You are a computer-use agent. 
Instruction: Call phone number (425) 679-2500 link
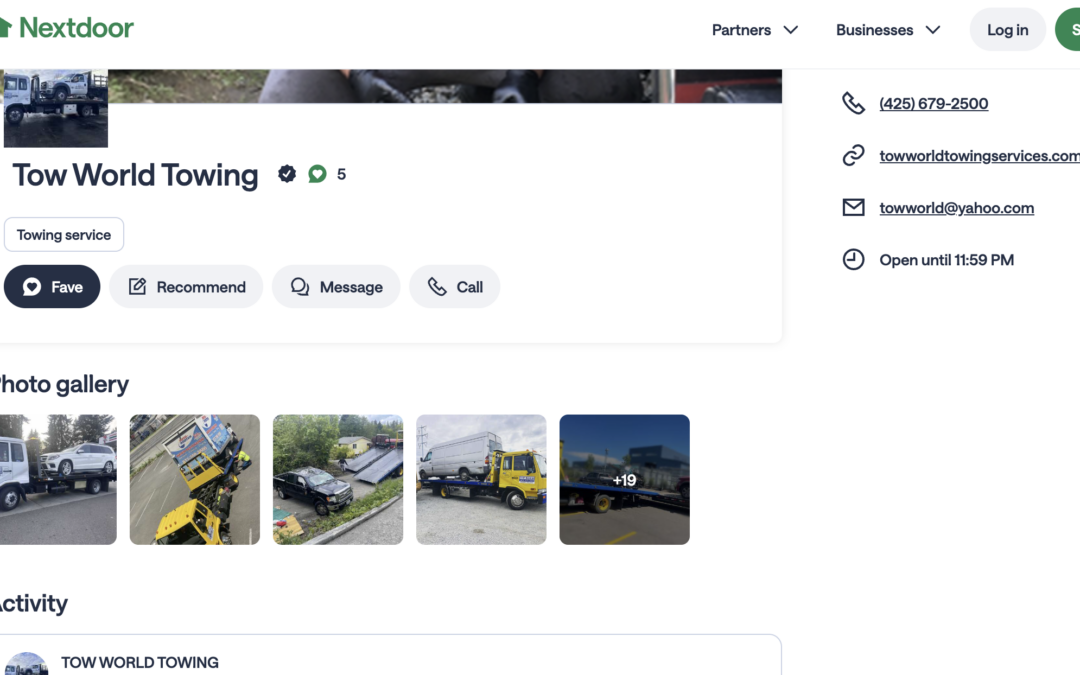click(x=933, y=103)
